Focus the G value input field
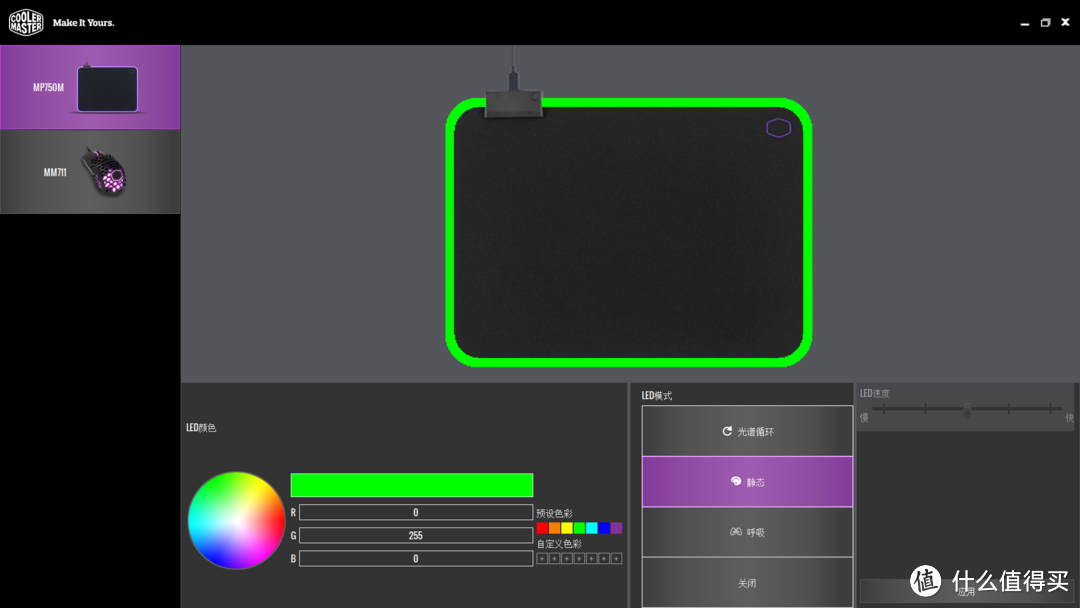 (415, 535)
